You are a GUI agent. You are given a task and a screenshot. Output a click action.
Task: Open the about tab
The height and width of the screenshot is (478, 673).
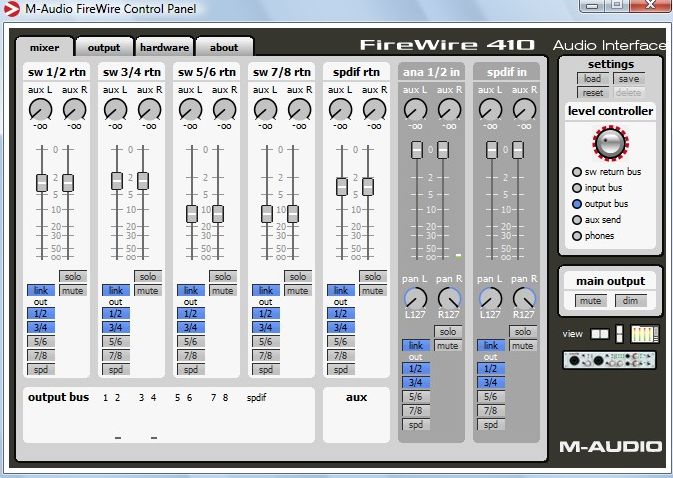224,47
